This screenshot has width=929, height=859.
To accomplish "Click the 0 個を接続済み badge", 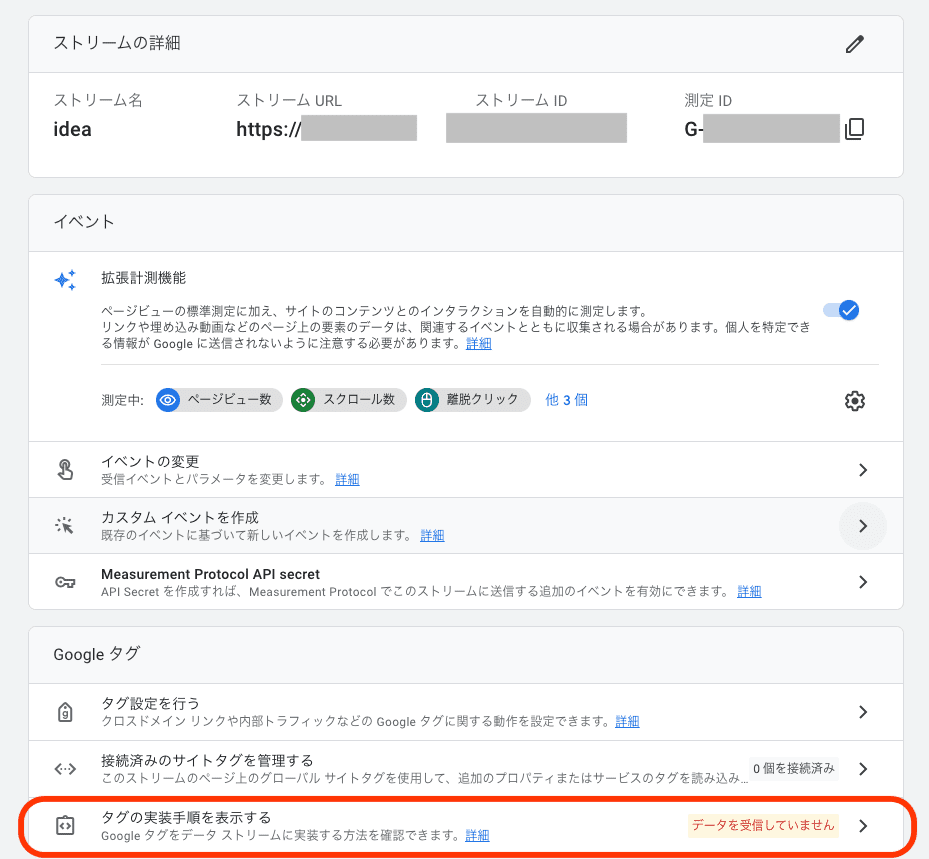I will [x=793, y=768].
